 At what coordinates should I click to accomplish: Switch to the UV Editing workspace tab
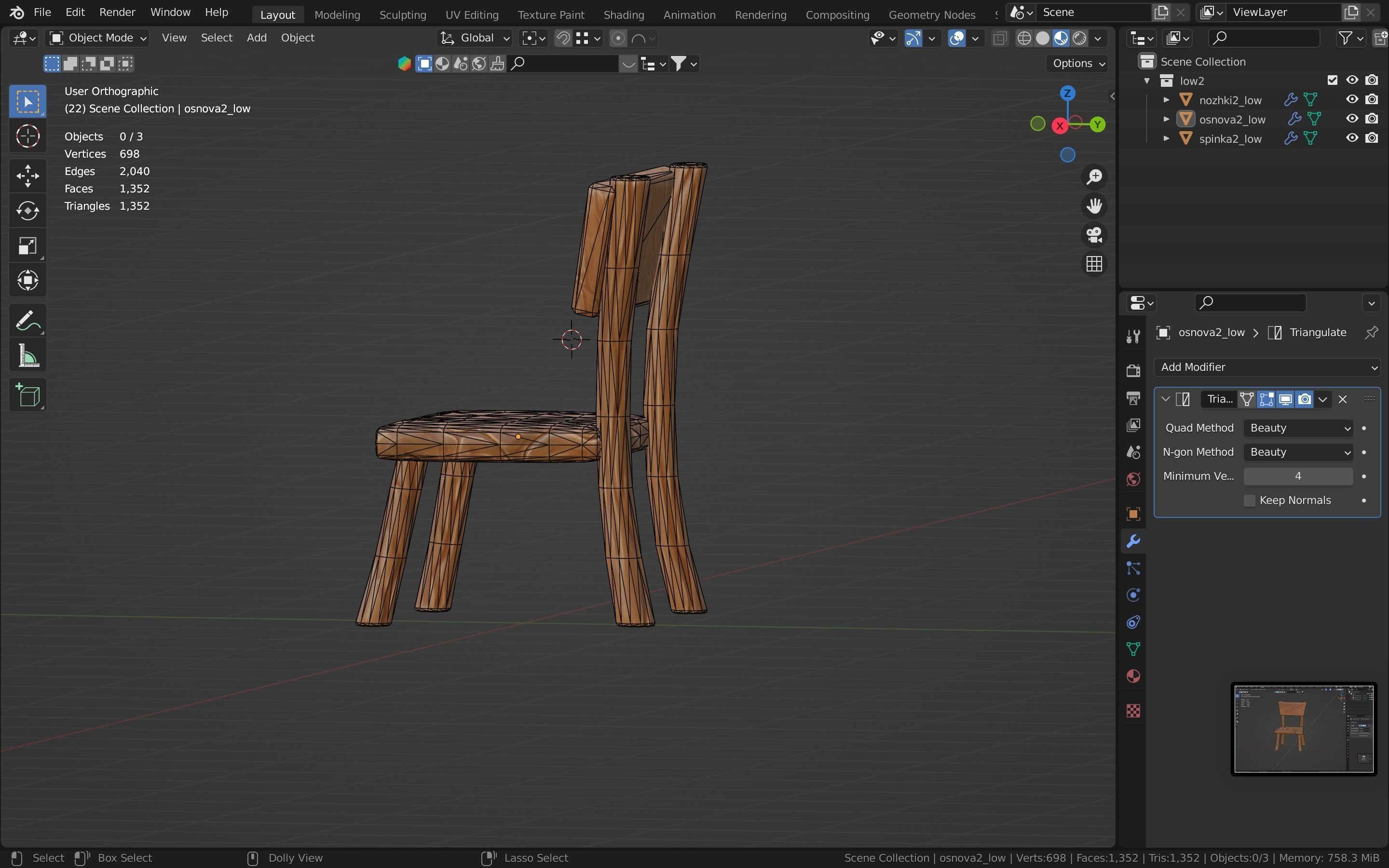472,14
